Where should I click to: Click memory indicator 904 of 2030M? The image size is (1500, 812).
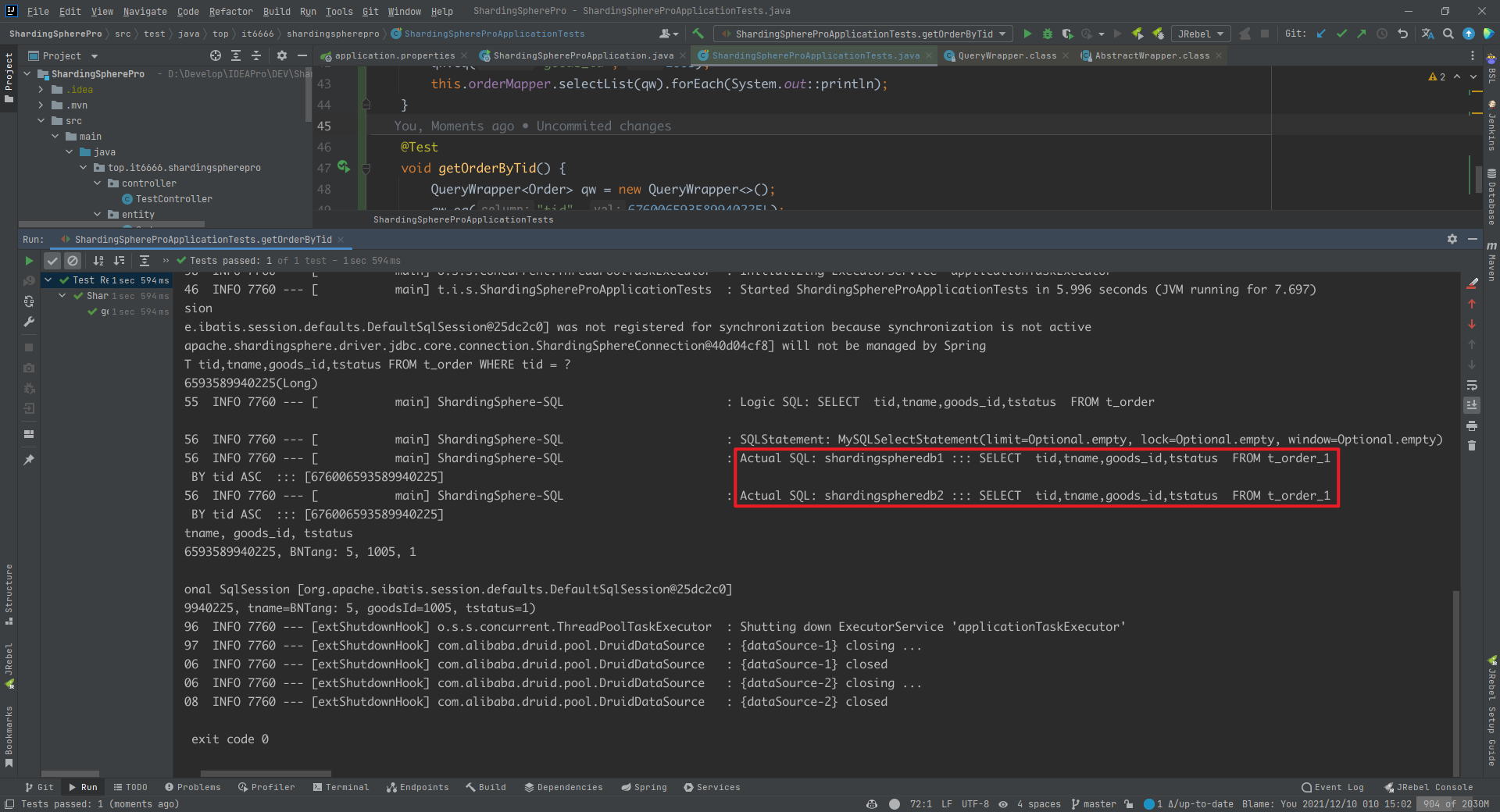pyautogui.click(x=1455, y=804)
